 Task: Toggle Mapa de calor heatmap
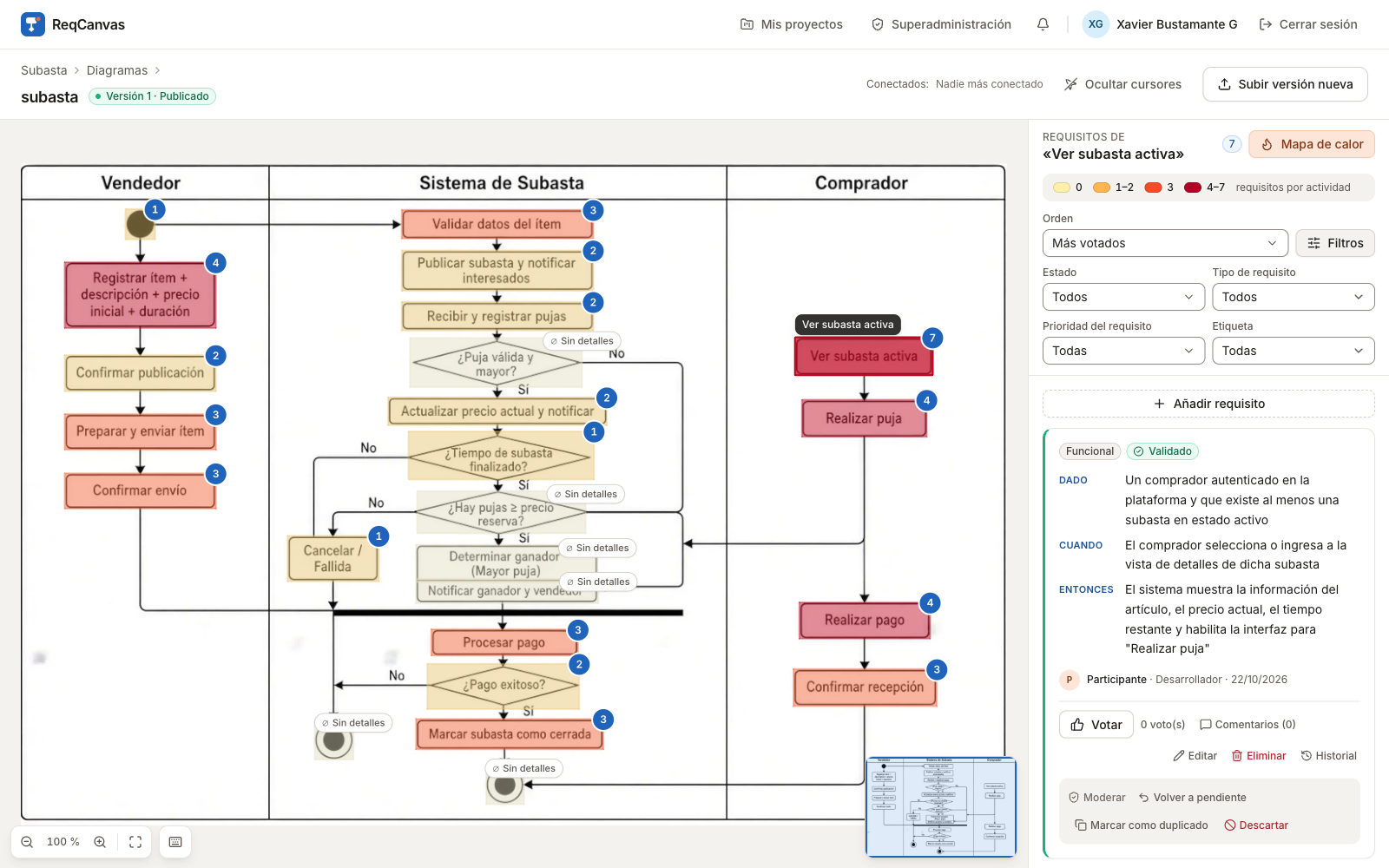pos(1312,144)
